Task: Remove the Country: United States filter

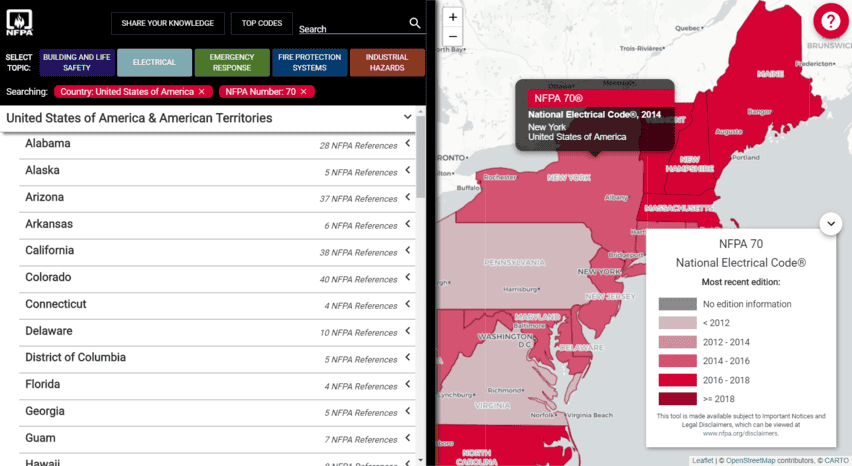Action: pyautogui.click(x=202, y=92)
